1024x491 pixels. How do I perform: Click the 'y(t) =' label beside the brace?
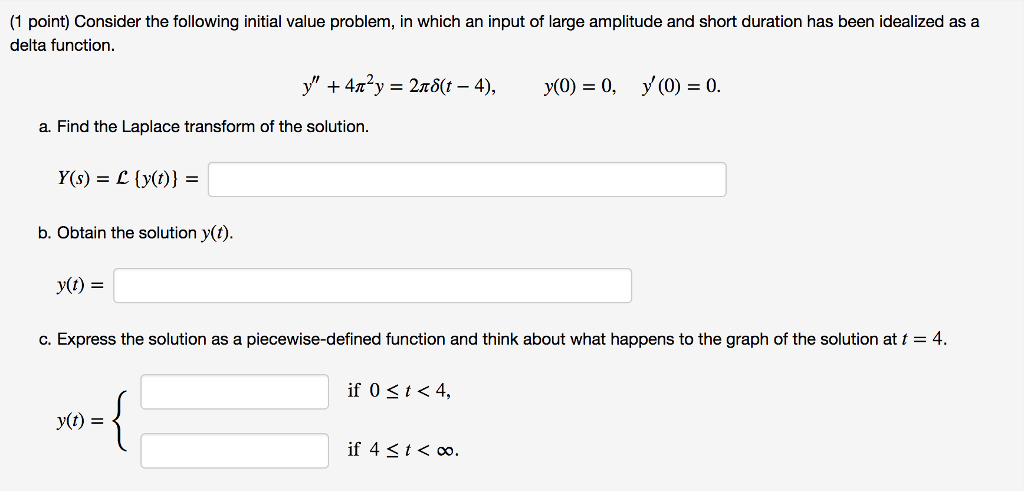coord(80,421)
